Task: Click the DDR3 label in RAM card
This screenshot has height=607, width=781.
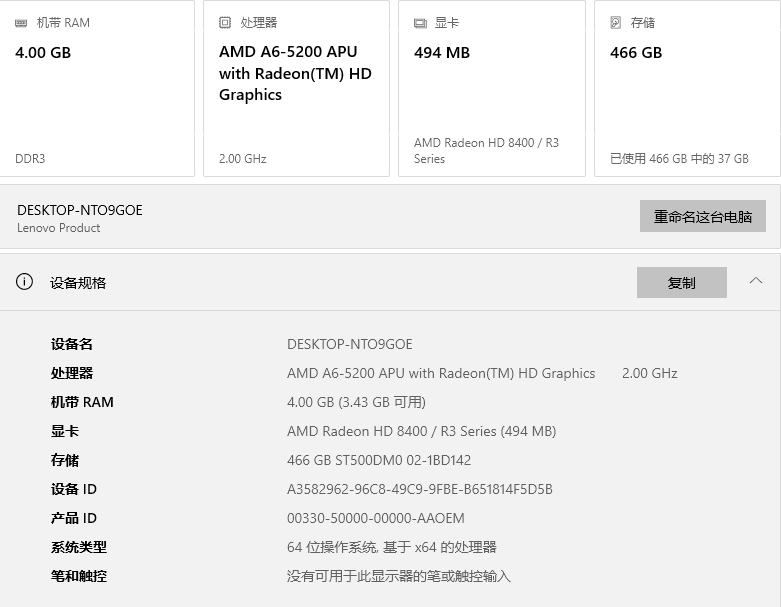Action: [30, 159]
